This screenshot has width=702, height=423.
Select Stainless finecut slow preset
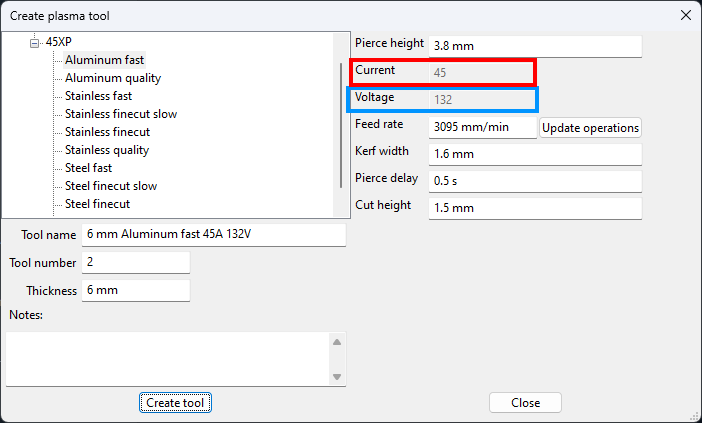[x=120, y=114]
